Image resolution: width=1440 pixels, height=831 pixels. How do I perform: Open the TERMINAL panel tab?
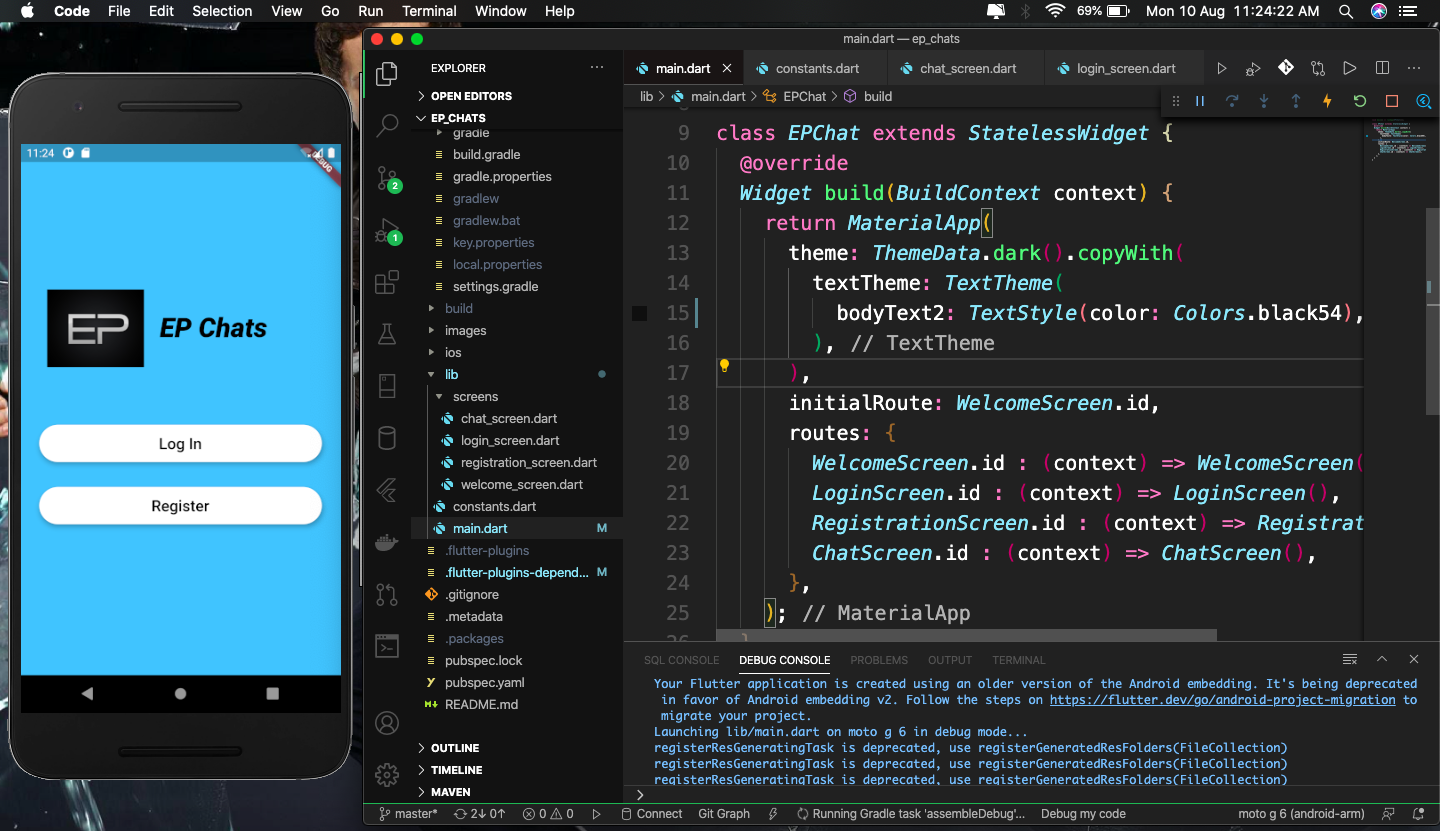[1018, 660]
